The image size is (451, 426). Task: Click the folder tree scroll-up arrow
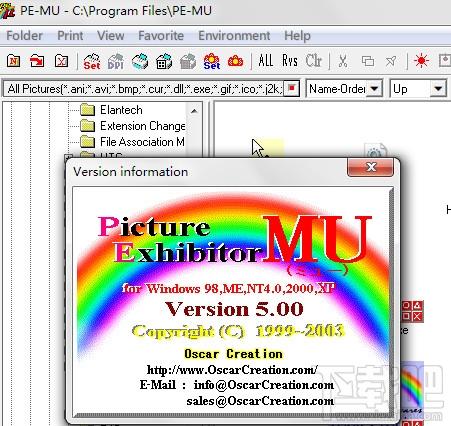194,110
